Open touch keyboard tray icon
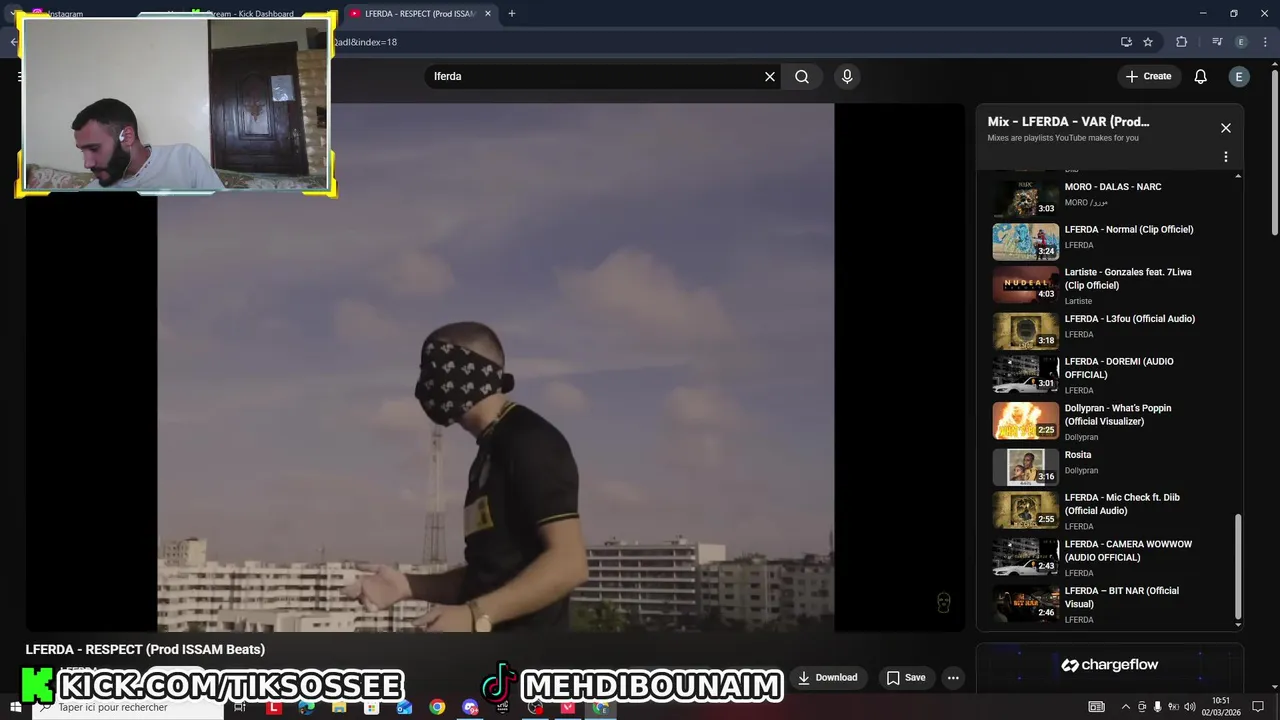Image resolution: width=1280 pixels, height=720 pixels. point(1097,707)
